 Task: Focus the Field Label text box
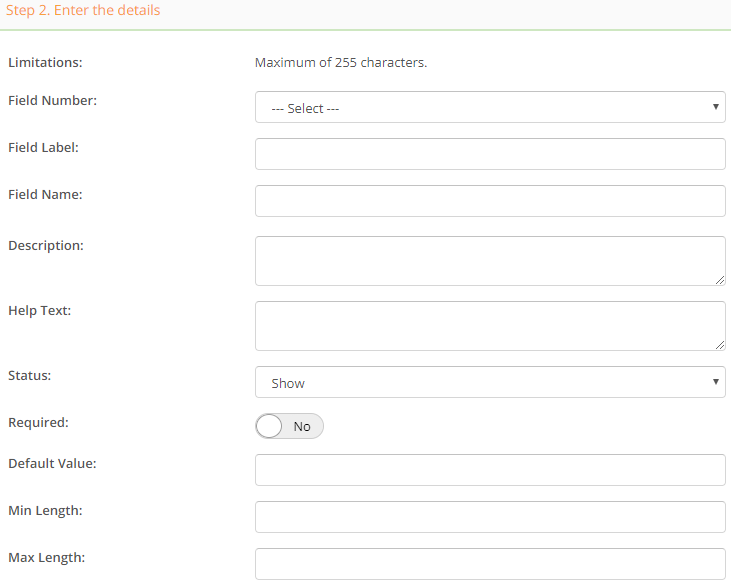pyautogui.click(x=490, y=154)
